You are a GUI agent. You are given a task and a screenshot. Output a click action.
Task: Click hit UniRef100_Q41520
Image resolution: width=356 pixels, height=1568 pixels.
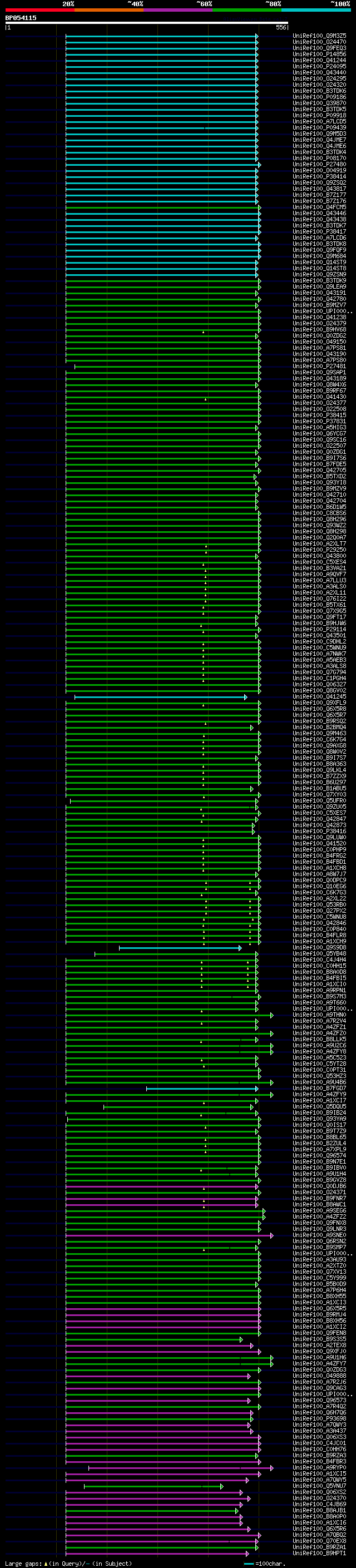[x=319, y=844]
